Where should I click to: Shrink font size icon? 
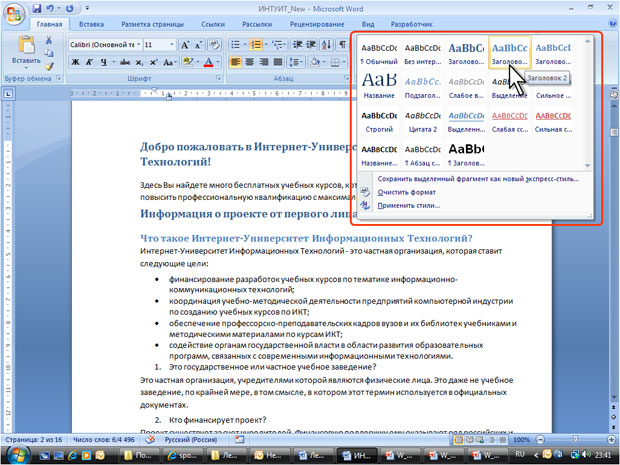click(198, 45)
